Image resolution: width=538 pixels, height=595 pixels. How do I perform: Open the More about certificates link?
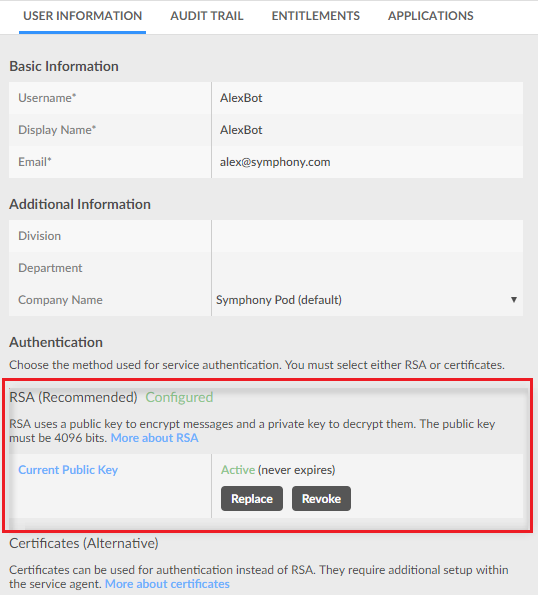click(x=167, y=584)
